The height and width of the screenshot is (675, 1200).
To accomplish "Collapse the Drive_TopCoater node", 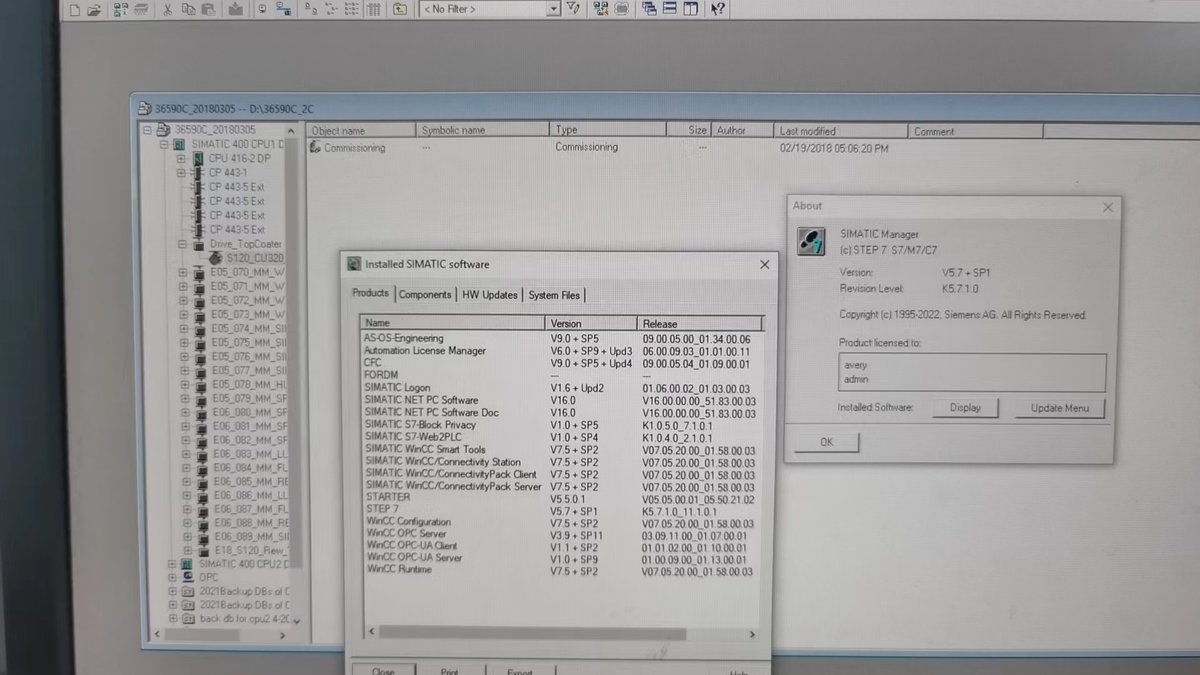I will pyautogui.click(x=182, y=243).
